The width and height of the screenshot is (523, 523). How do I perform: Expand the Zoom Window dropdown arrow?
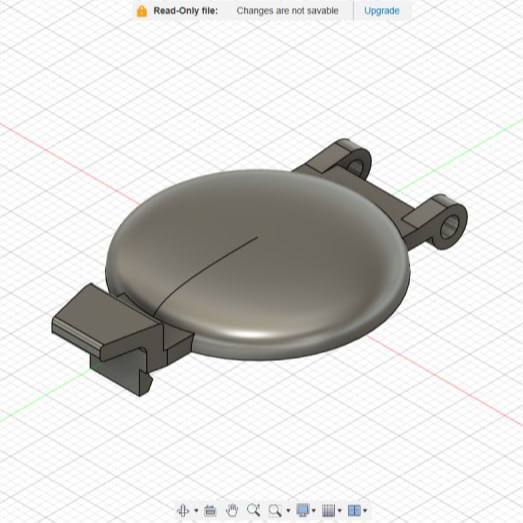[x=288, y=510]
